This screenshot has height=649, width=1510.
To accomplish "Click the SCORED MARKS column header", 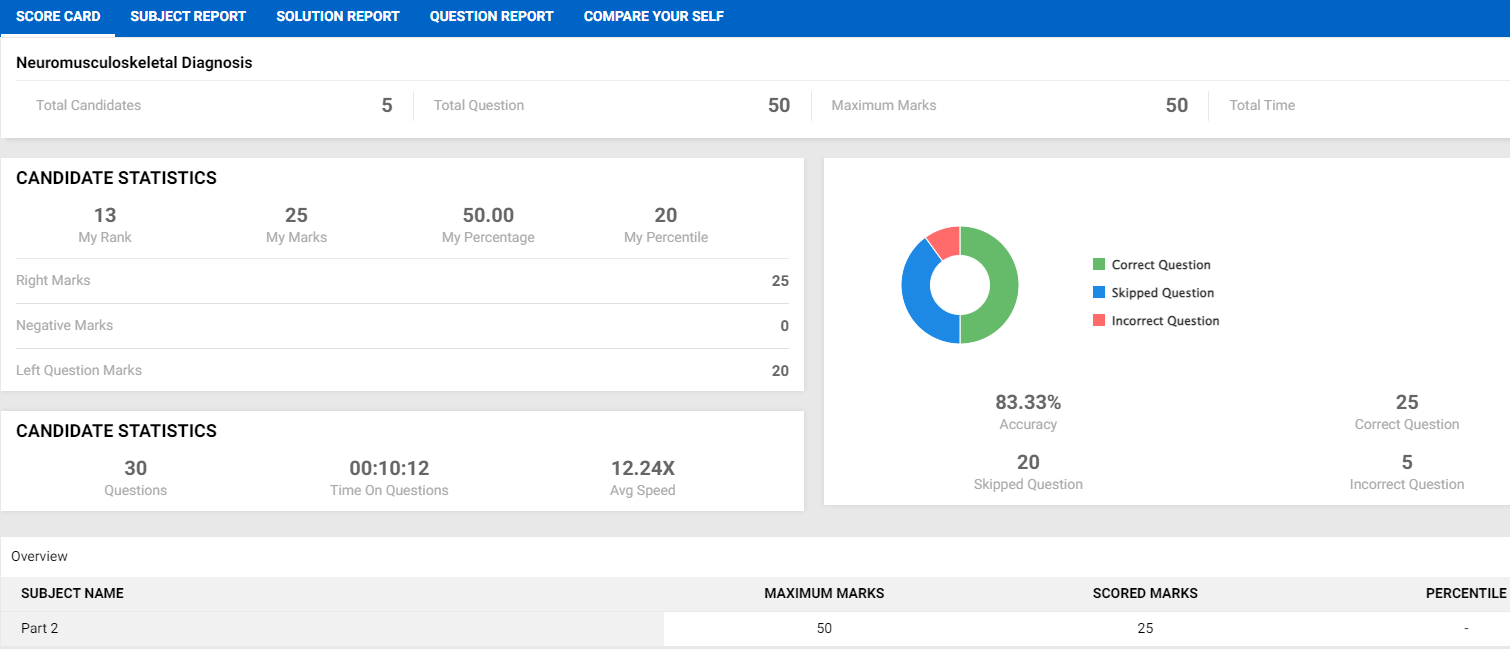I will pos(1145,593).
